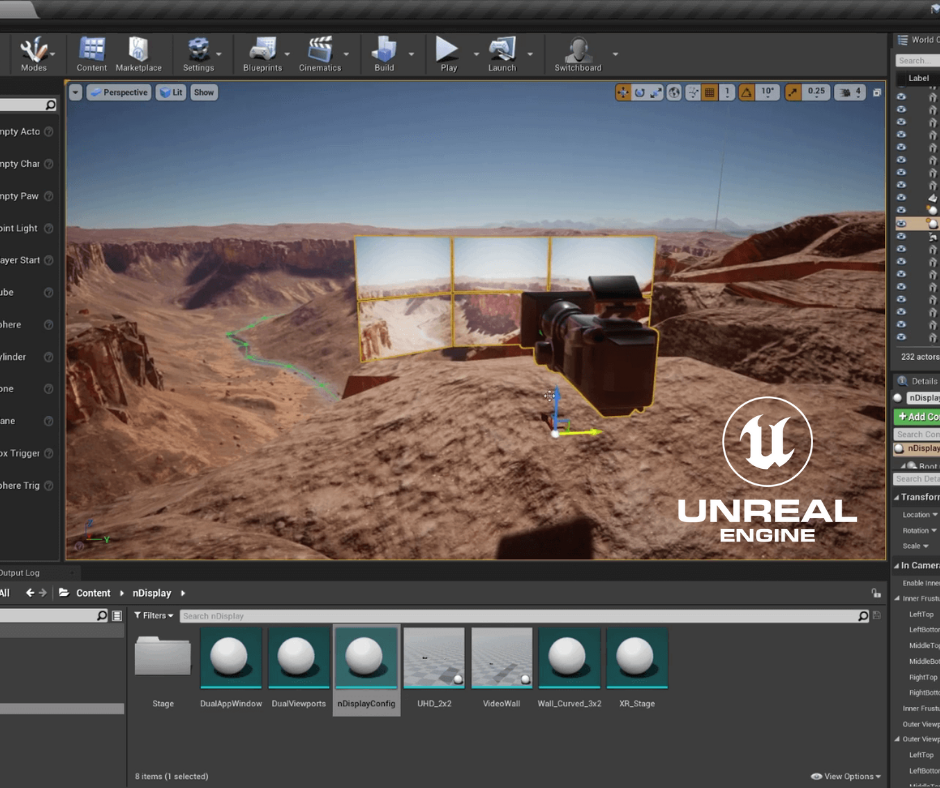This screenshot has height=788, width=940.
Task: Toggle scale snapping
Action: pyautogui.click(x=793, y=92)
